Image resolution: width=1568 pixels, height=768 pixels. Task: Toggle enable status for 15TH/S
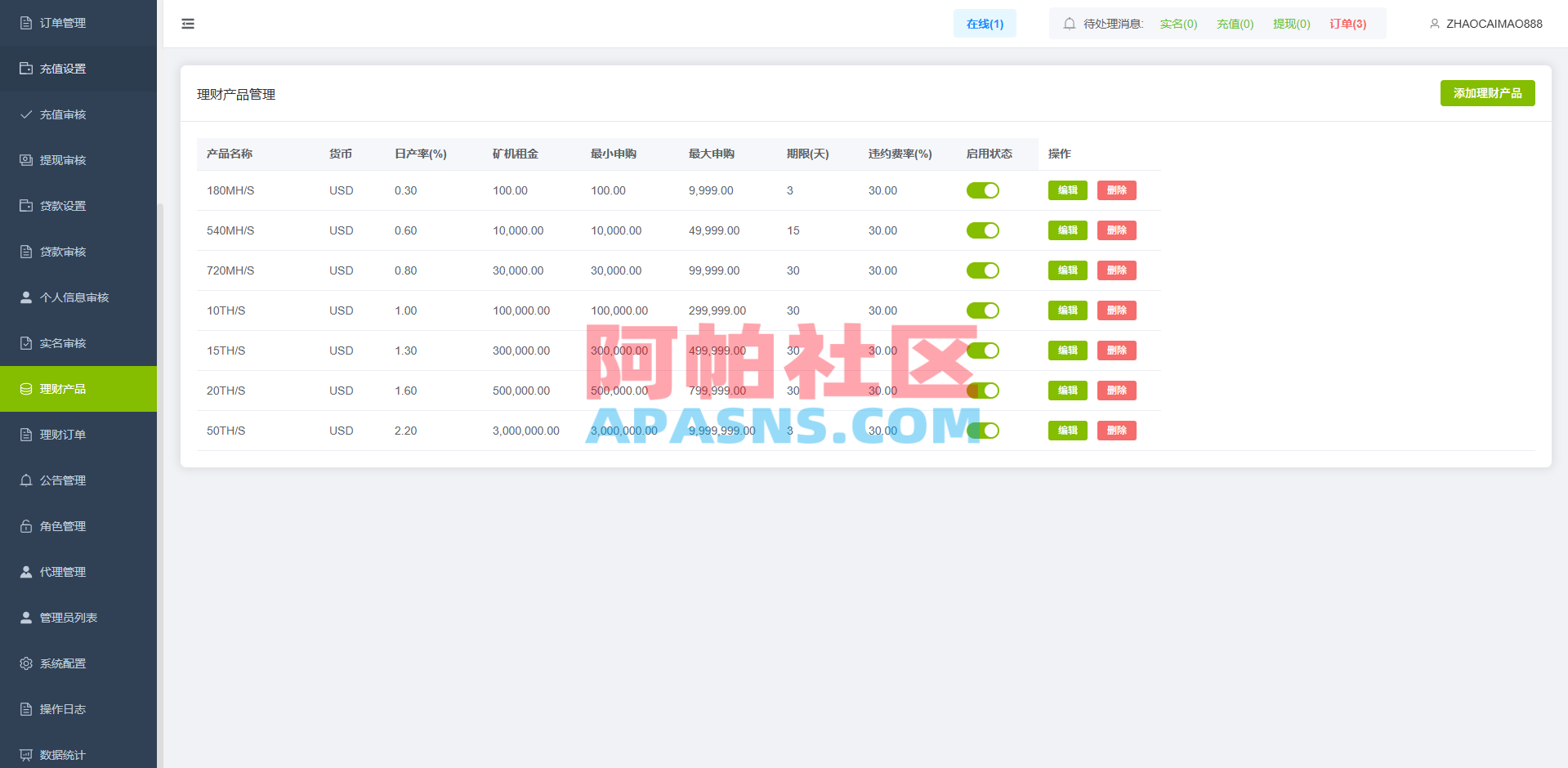click(983, 351)
